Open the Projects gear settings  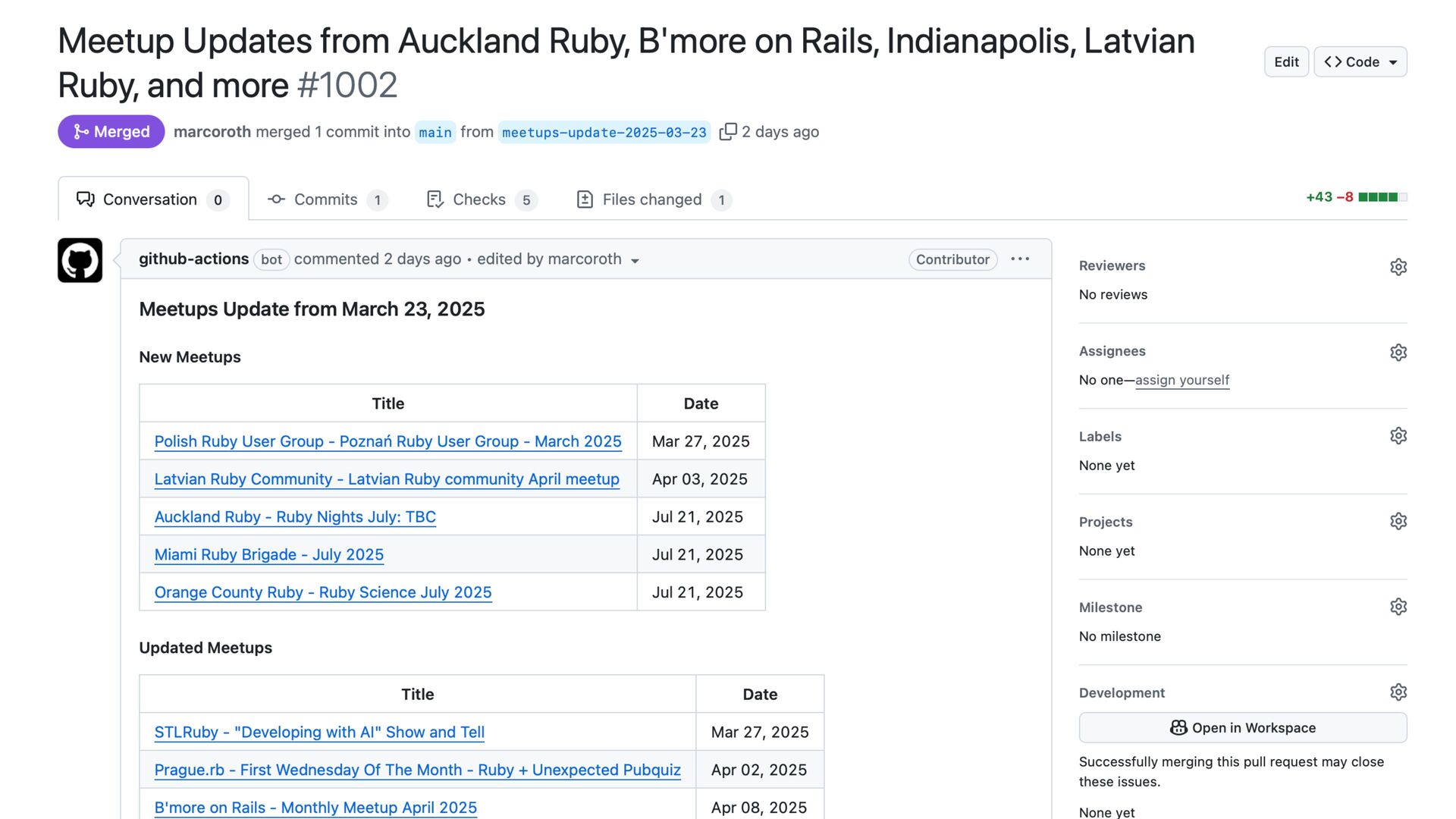(1398, 522)
